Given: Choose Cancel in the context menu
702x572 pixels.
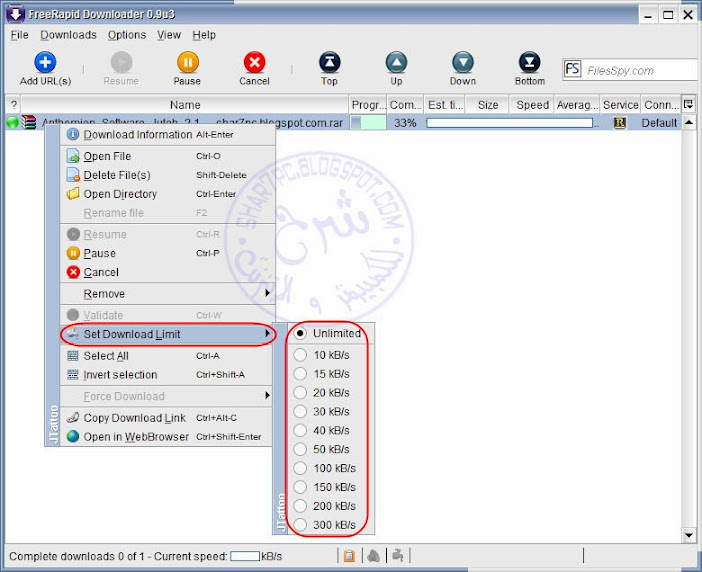Looking at the screenshot, I should pyautogui.click(x=167, y=272).
